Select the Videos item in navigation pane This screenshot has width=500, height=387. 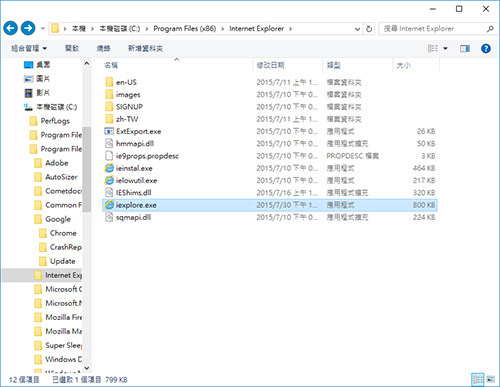[x=37, y=93]
